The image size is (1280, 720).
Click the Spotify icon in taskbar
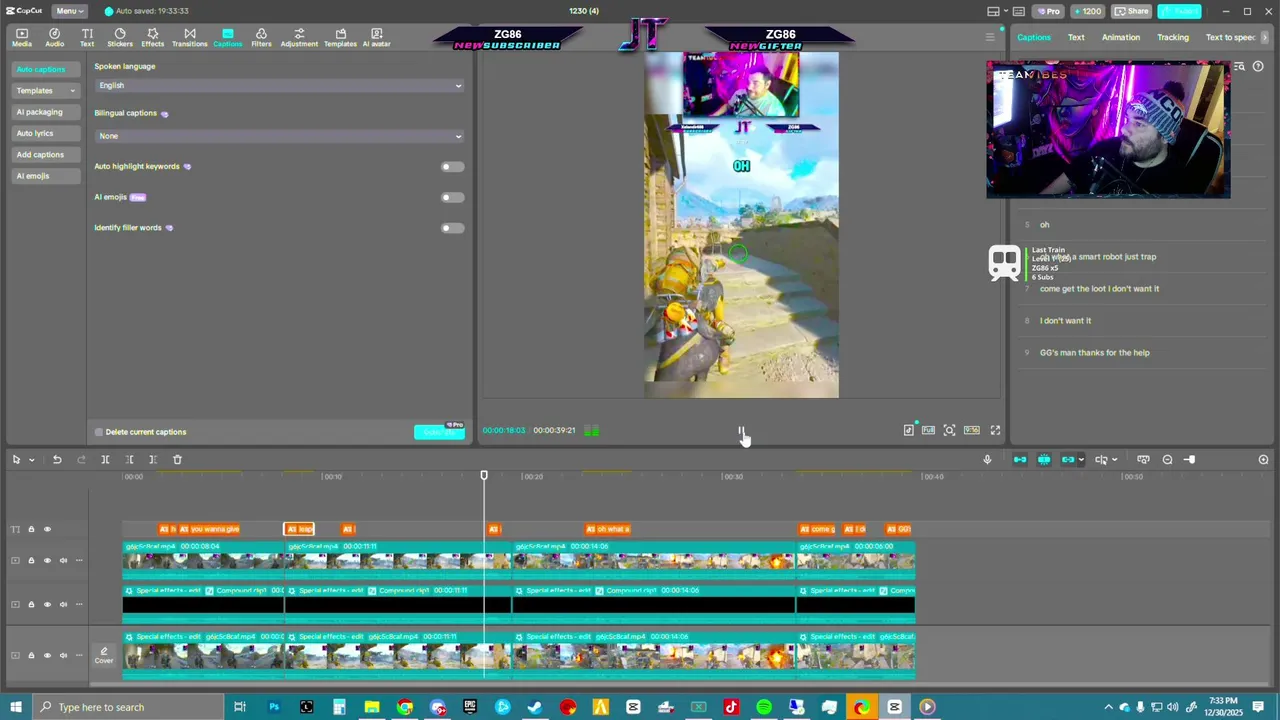pos(764,707)
